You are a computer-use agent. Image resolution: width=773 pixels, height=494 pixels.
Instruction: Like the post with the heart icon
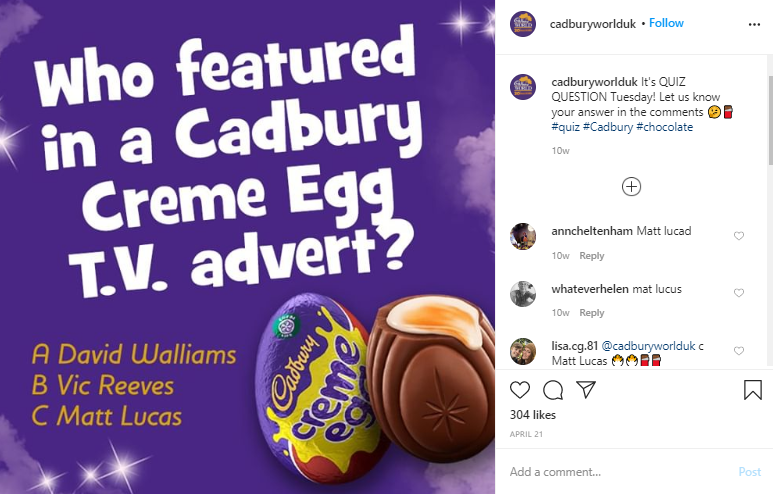[520, 390]
